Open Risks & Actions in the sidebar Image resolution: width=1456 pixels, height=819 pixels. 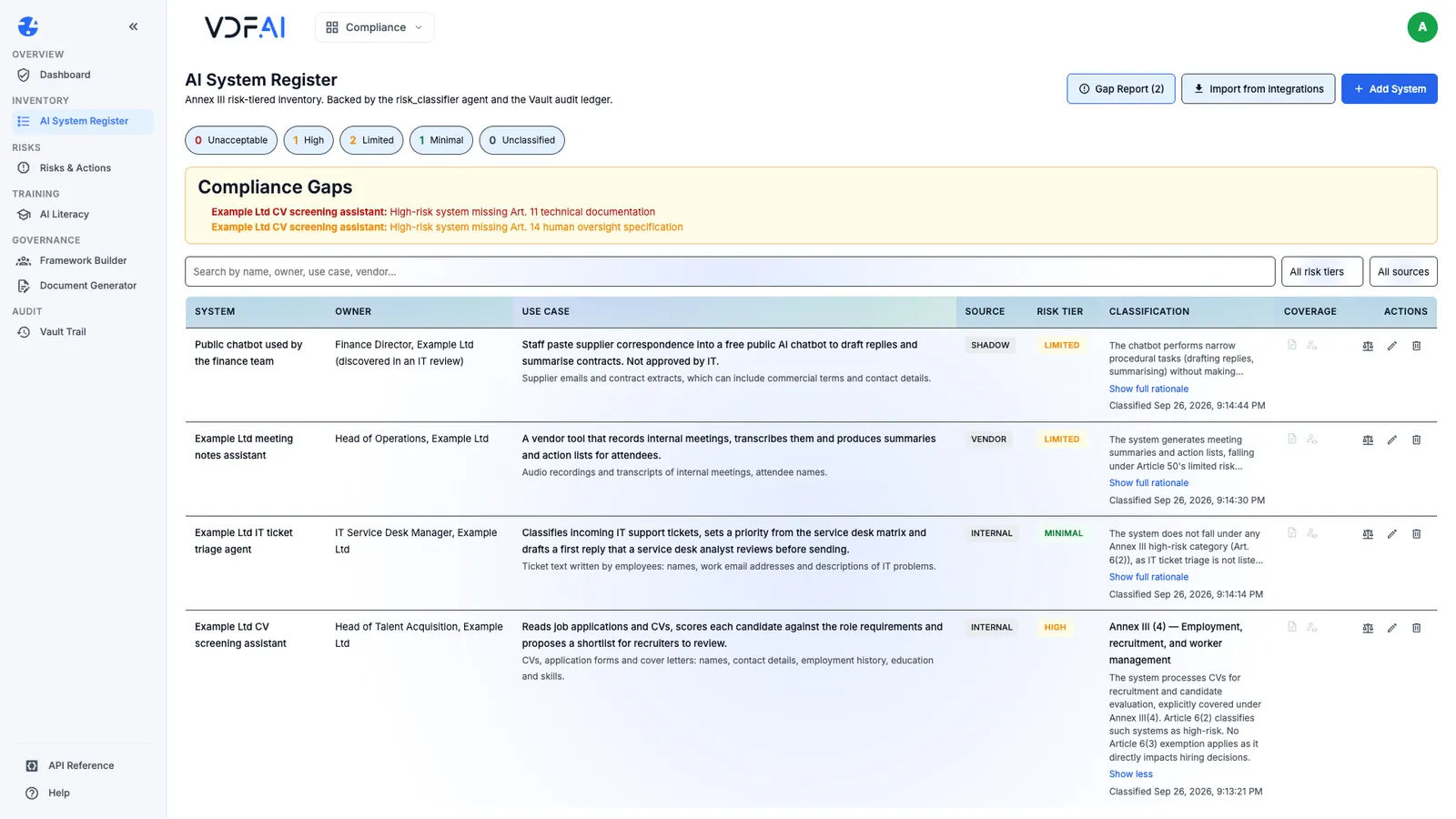click(x=83, y=167)
